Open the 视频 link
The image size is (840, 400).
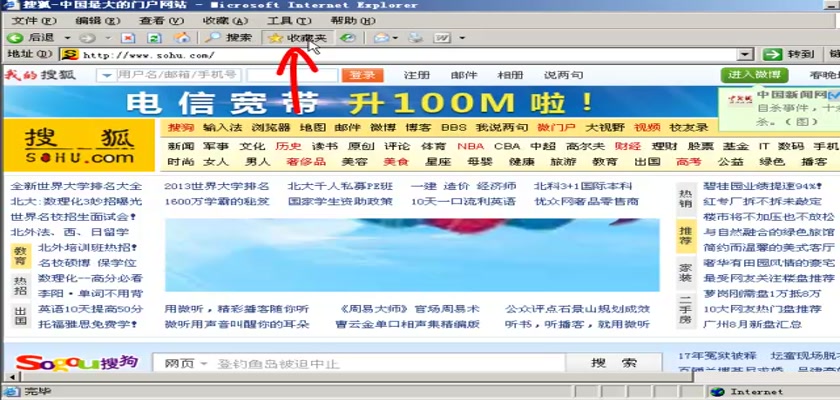(647, 127)
